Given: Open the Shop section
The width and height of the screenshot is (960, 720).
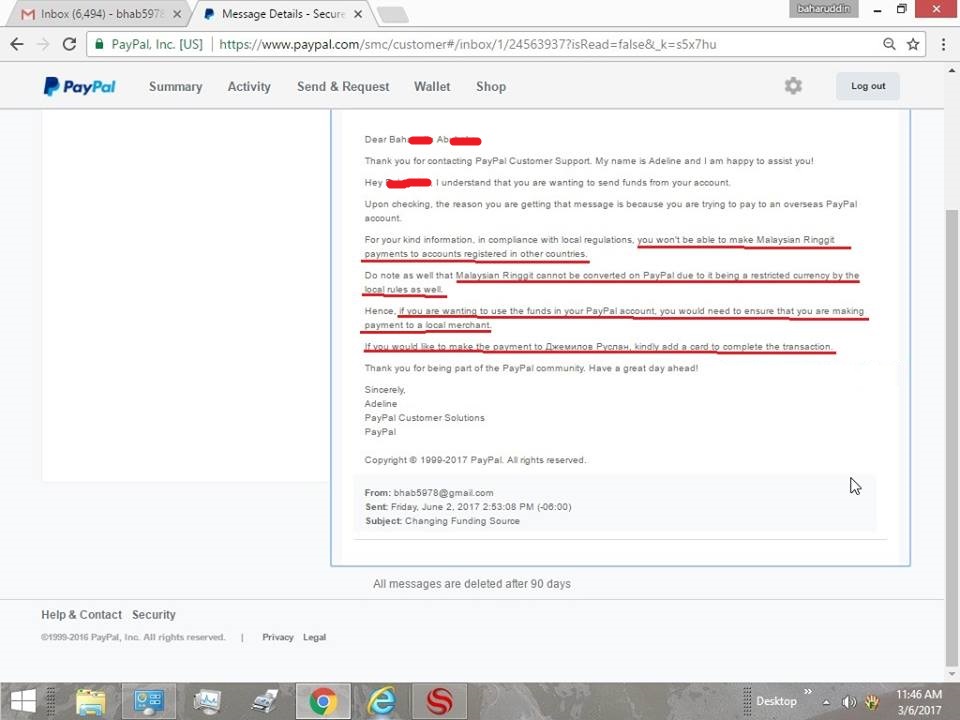Looking at the screenshot, I should point(491,86).
